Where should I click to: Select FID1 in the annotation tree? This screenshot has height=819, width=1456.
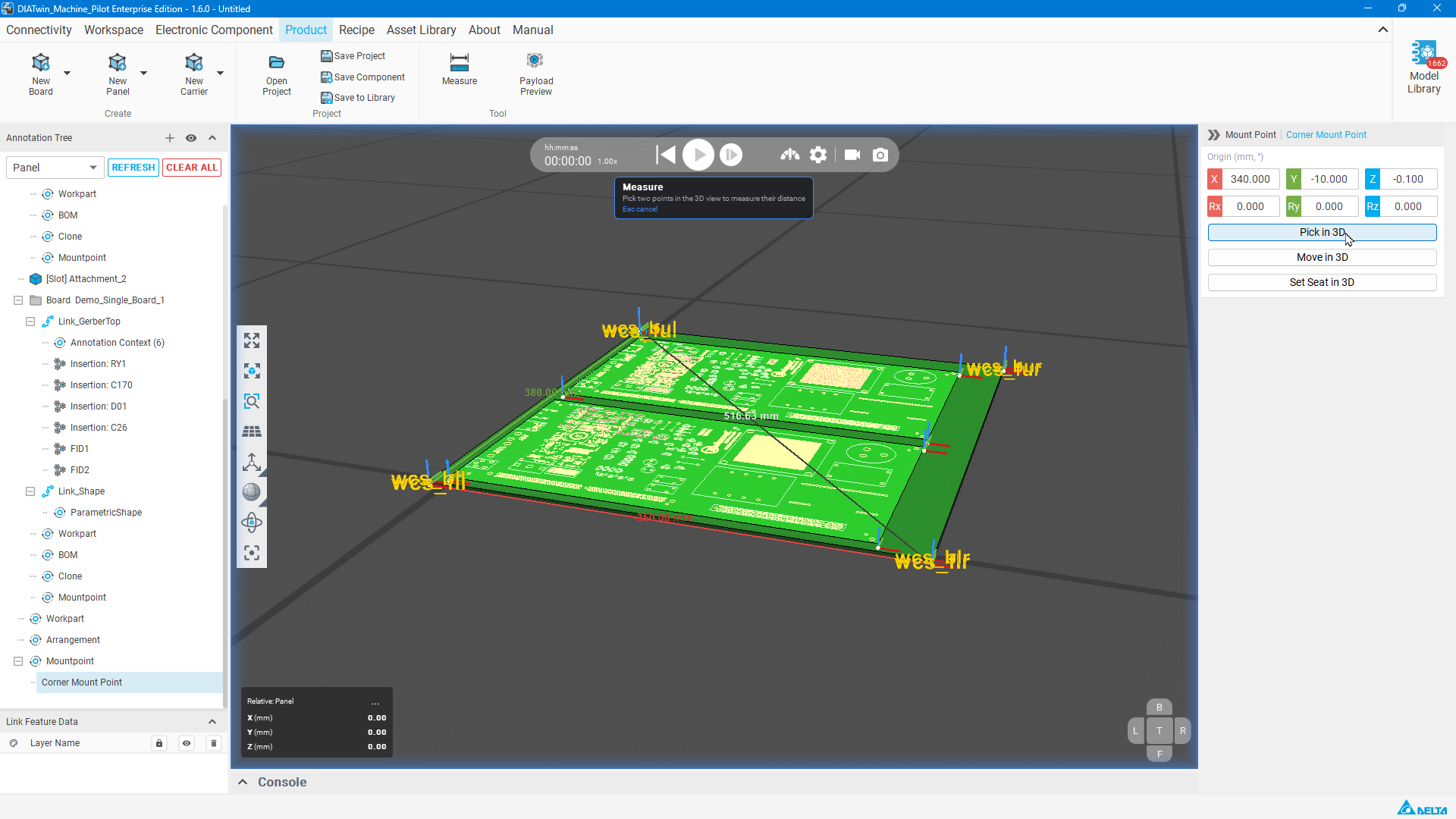[x=80, y=449]
